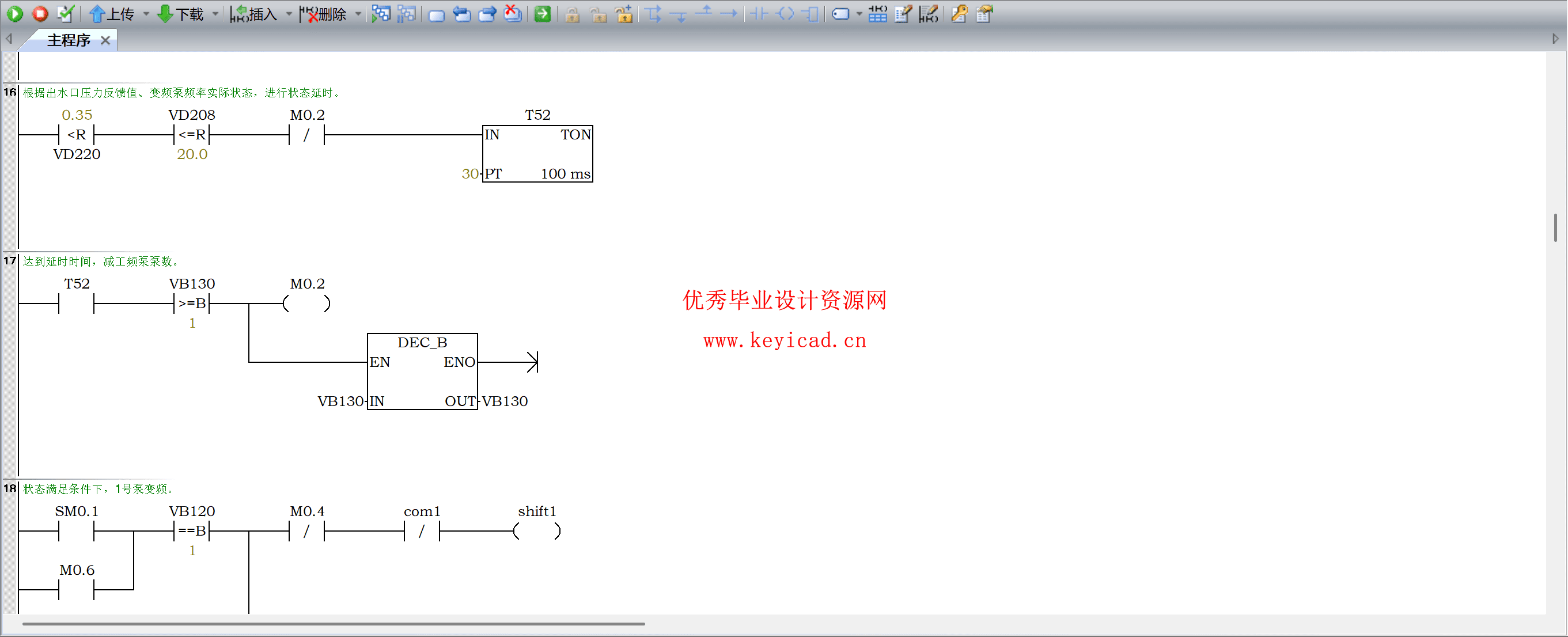Select the SM0.1 contact

coord(77,530)
